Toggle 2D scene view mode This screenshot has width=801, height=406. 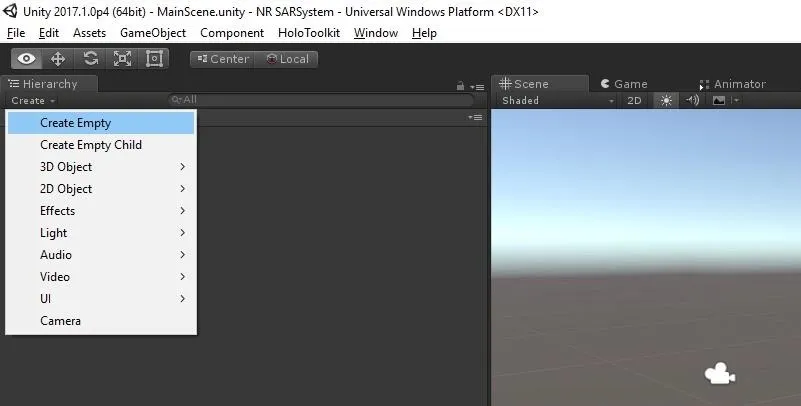(634, 101)
